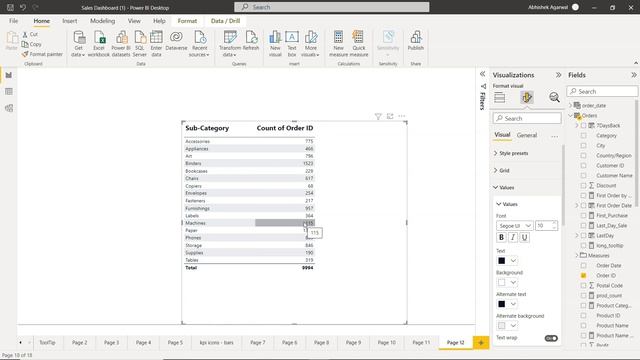This screenshot has width=640, height=360.
Task: Check the Customer Name field
Action: 583,176
